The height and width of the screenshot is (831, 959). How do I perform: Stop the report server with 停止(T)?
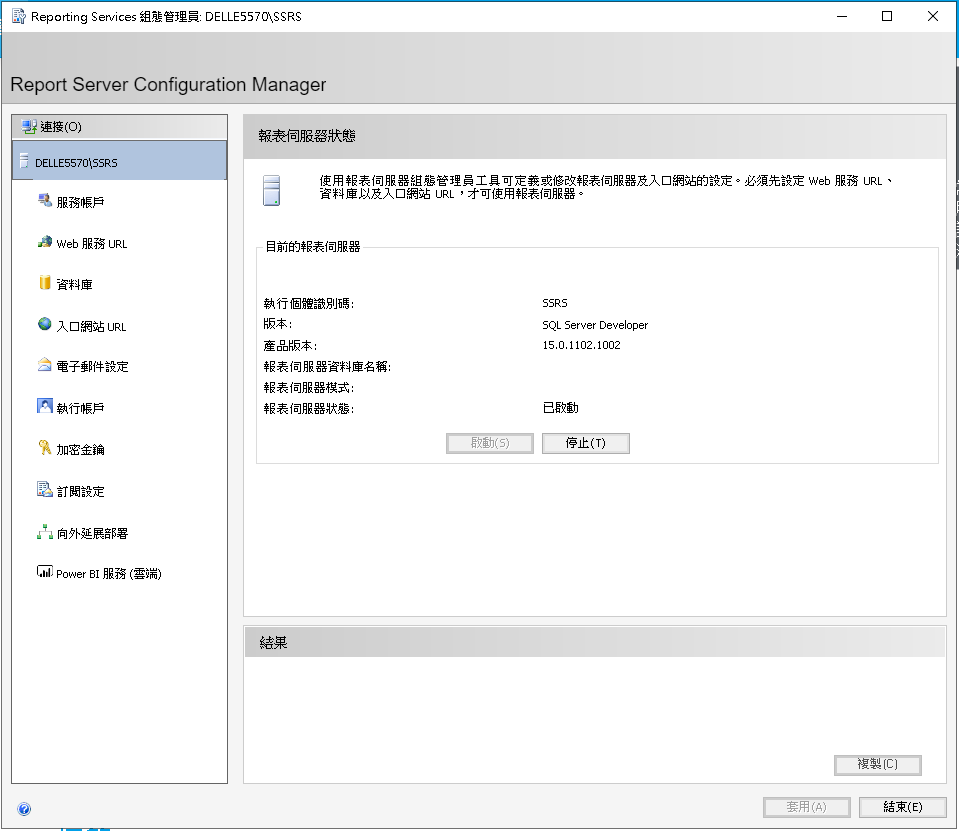[585, 443]
